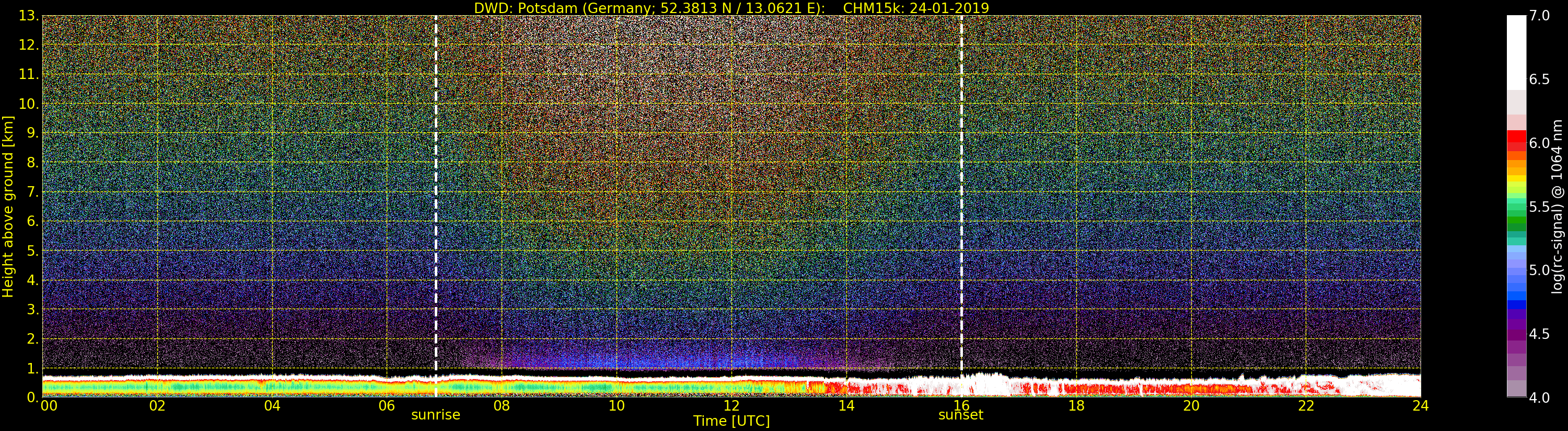Click the colorbar value '5.0'
1568x431 pixels.
pos(1539,270)
